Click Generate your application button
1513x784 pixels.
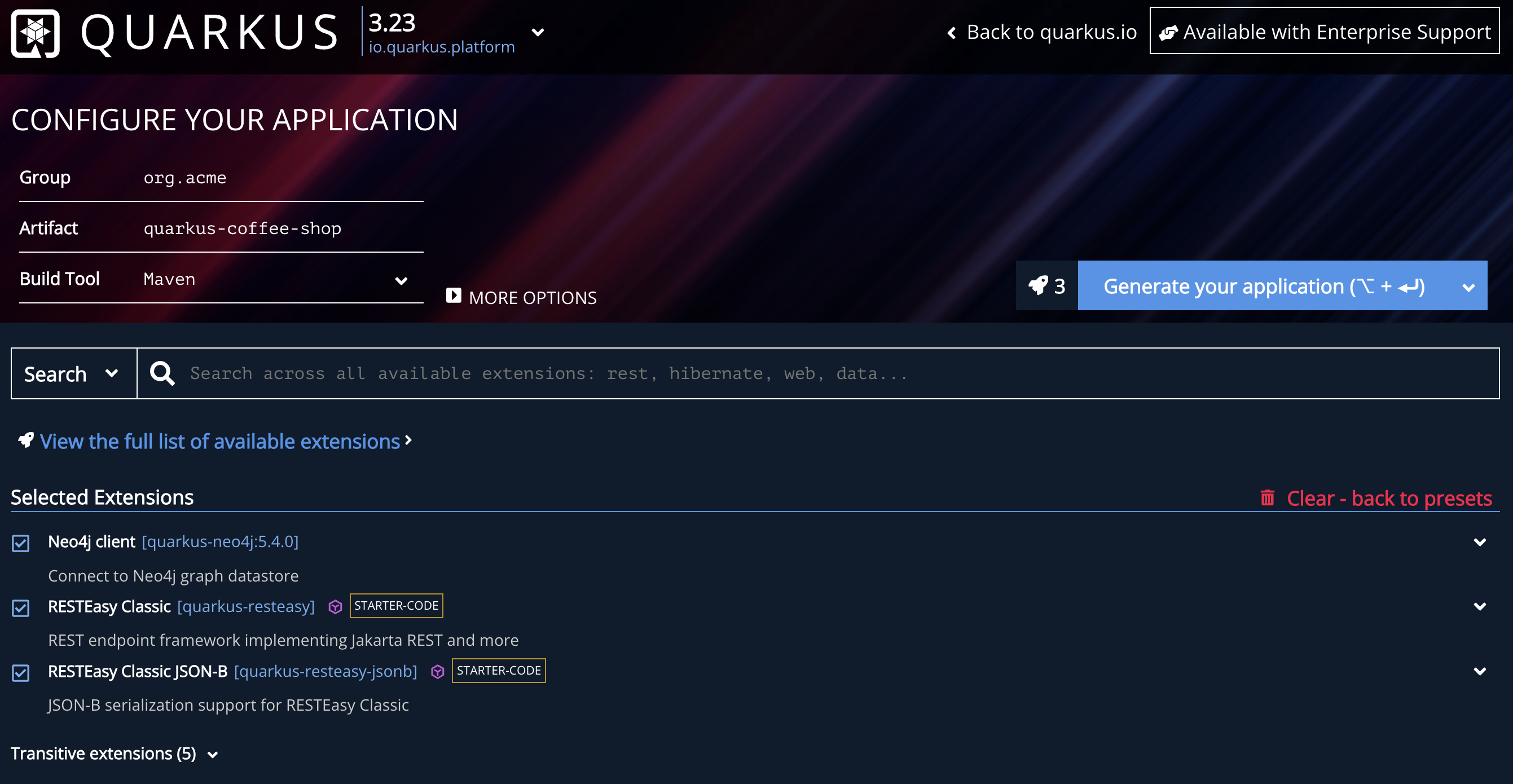[1264, 286]
